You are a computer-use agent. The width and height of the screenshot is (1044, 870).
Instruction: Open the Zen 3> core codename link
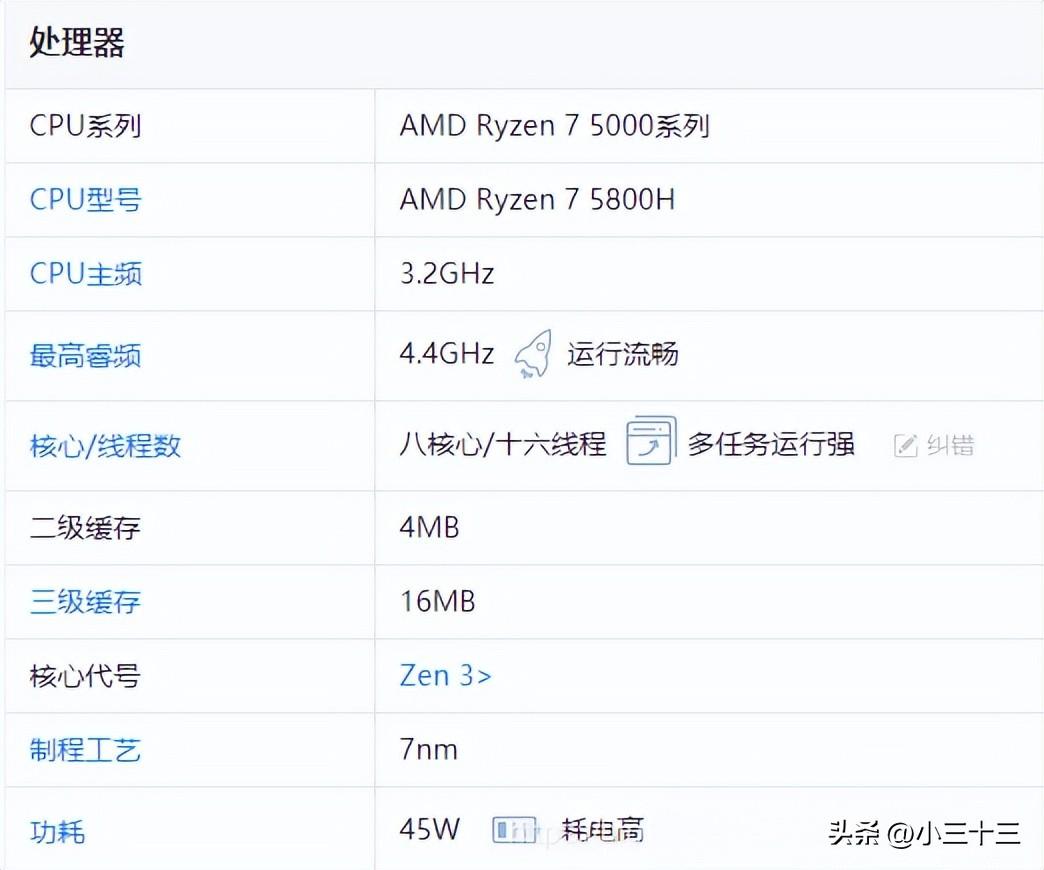tap(445, 676)
